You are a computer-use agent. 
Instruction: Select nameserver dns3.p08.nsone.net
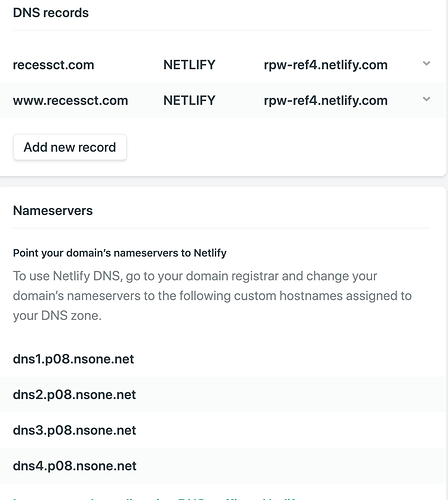coord(74,430)
